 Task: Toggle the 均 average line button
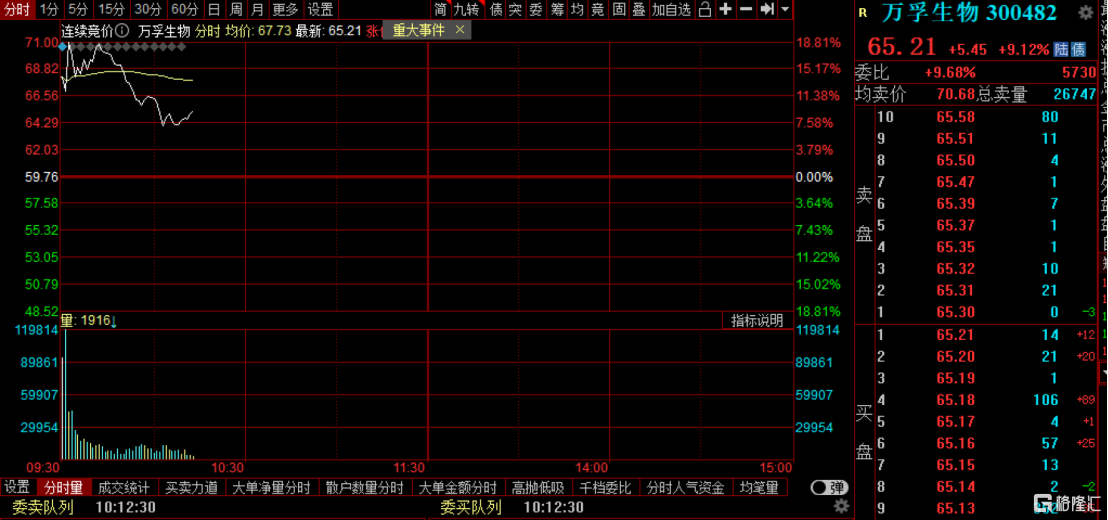578,9
